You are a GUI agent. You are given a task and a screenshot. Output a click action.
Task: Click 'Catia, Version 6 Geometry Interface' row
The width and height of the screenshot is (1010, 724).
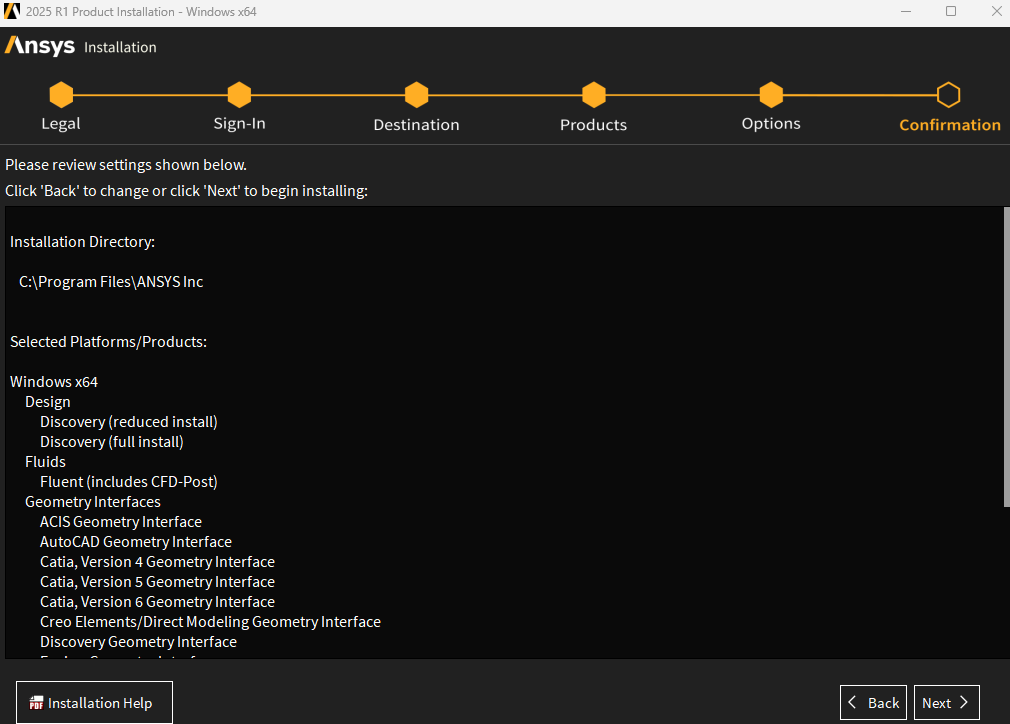(157, 602)
